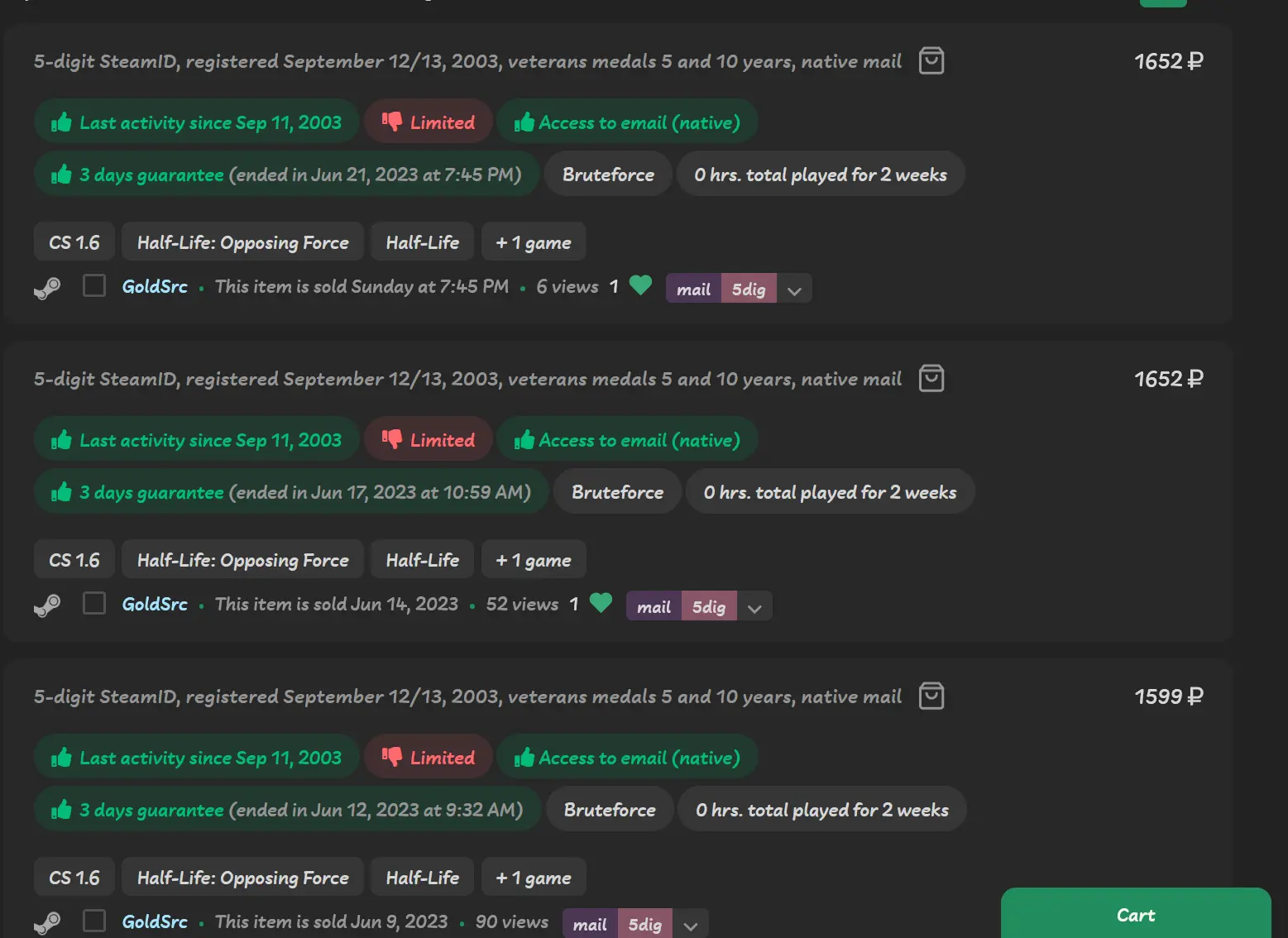Click '+ 1 game' chip on Jun 14 listing
This screenshot has width=1288, height=938.
pos(534,560)
